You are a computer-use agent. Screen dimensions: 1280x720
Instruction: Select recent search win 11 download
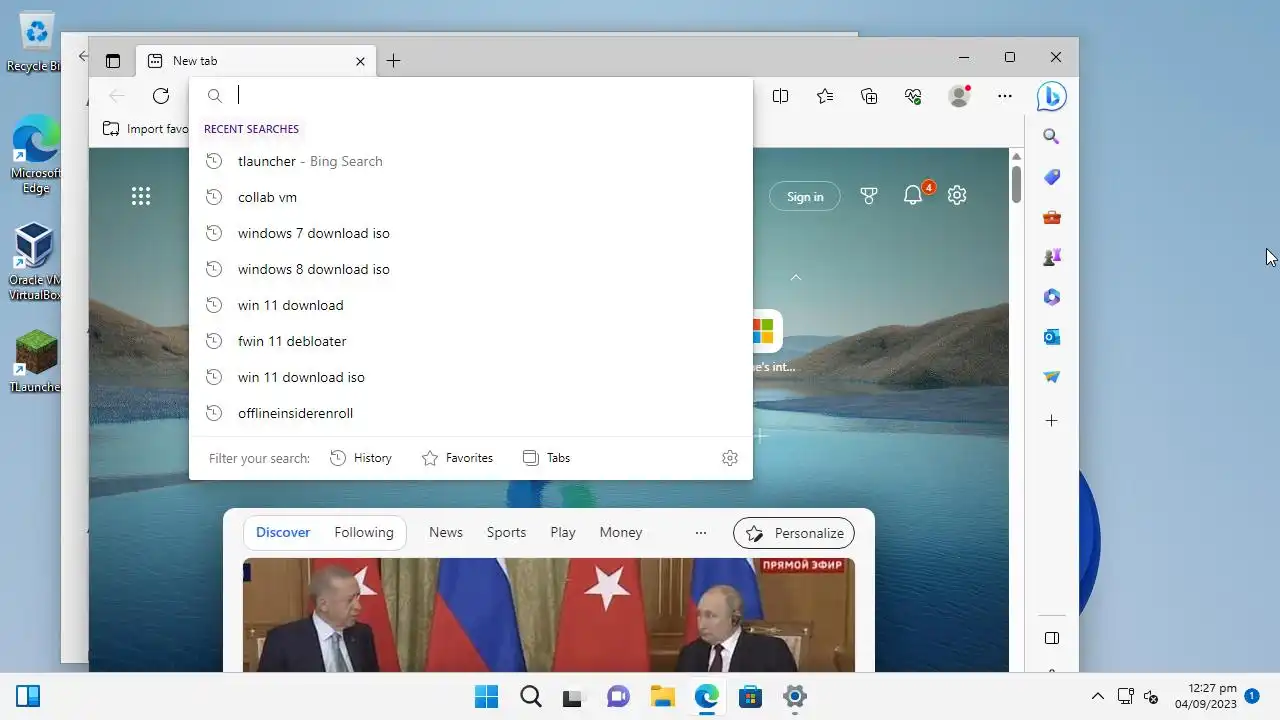click(x=471, y=305)
